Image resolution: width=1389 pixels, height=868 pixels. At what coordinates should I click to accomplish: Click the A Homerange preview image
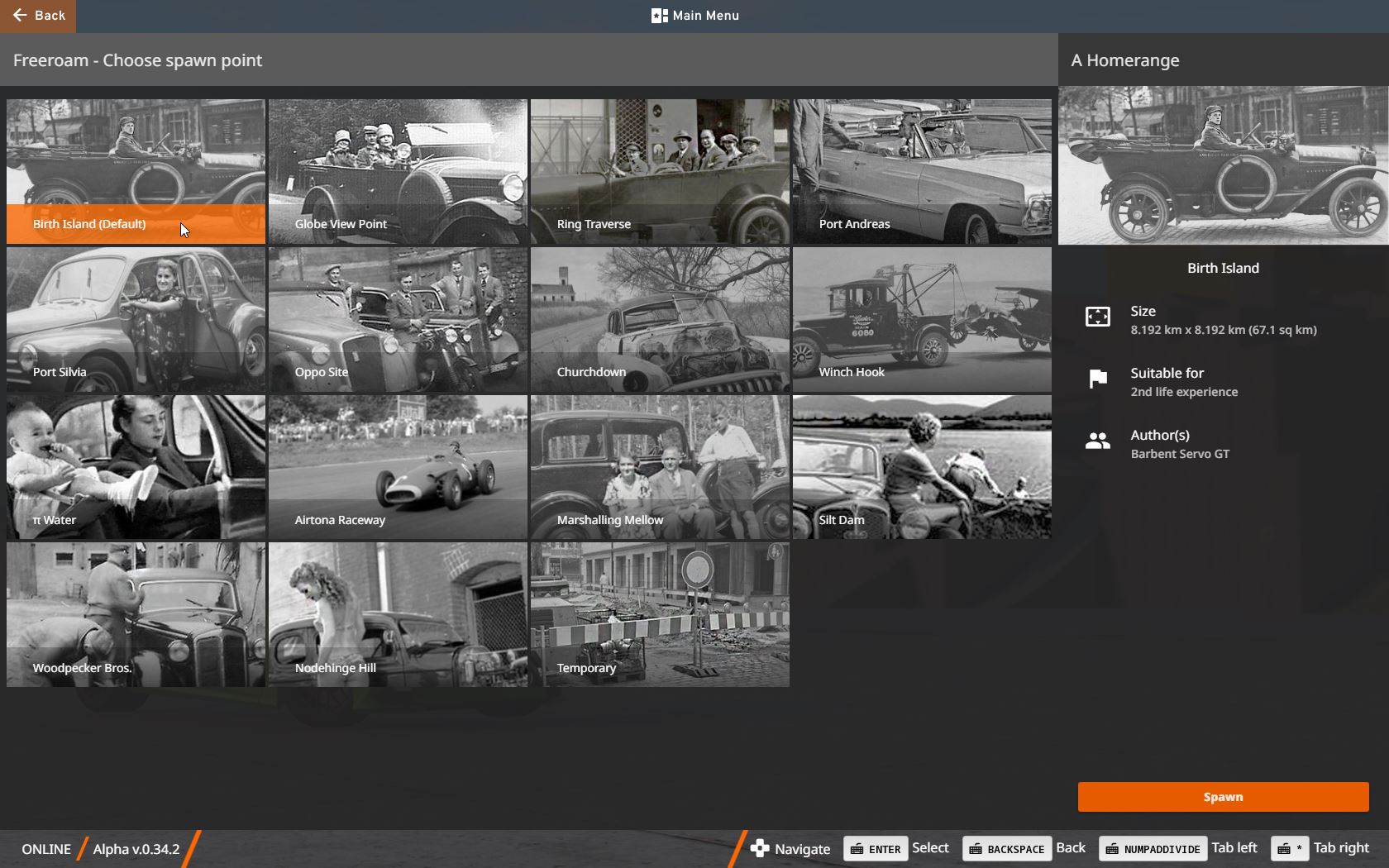point(1224,165)
